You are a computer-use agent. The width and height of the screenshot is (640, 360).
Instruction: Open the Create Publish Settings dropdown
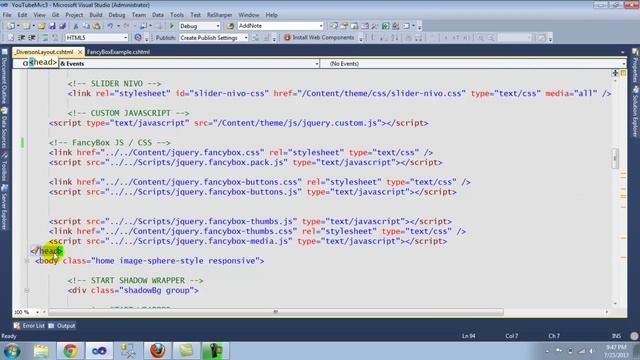pos(213,38)
